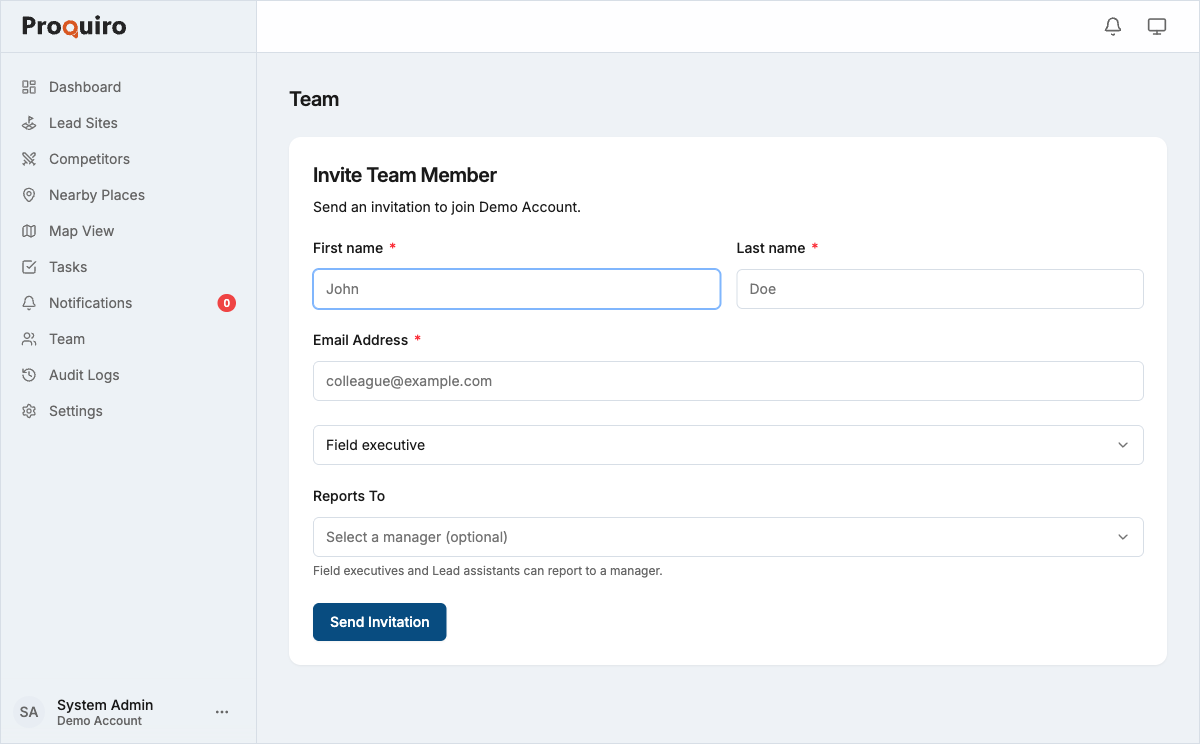The width and height of the screenshot is (1200, 744).
Task: Select the Competitors crossed-swords icon
Action: coord(30,159)
